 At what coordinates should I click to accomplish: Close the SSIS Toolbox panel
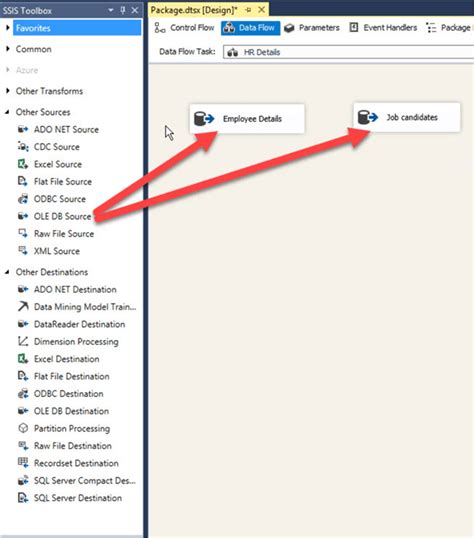(x=135, y=10)
